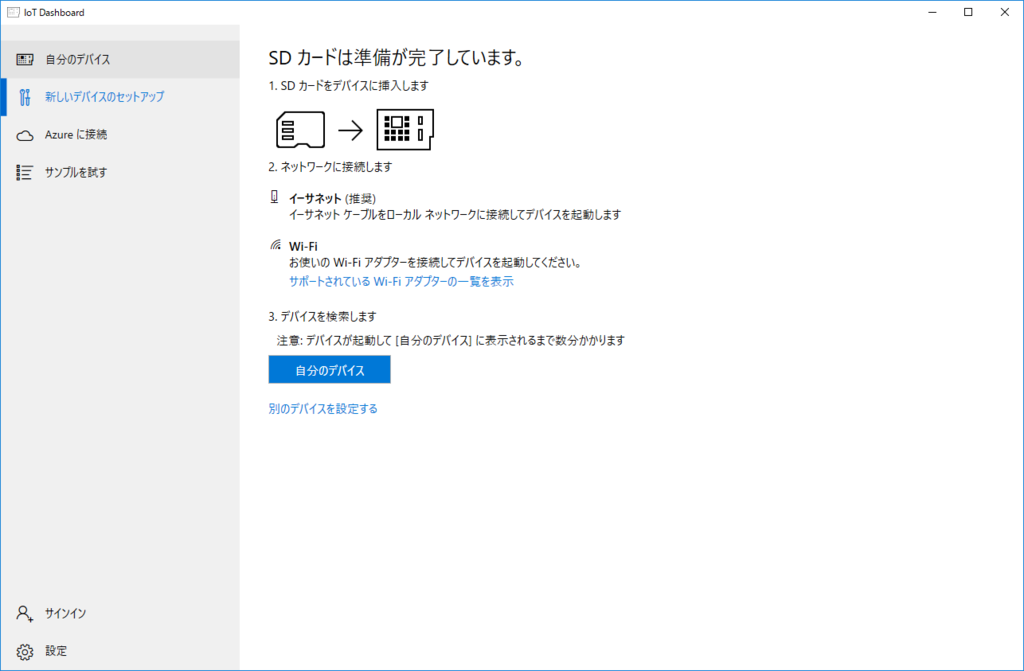Click the gear icon for 設定
This screenshot has height=671, width=1024.
(25, 651)
